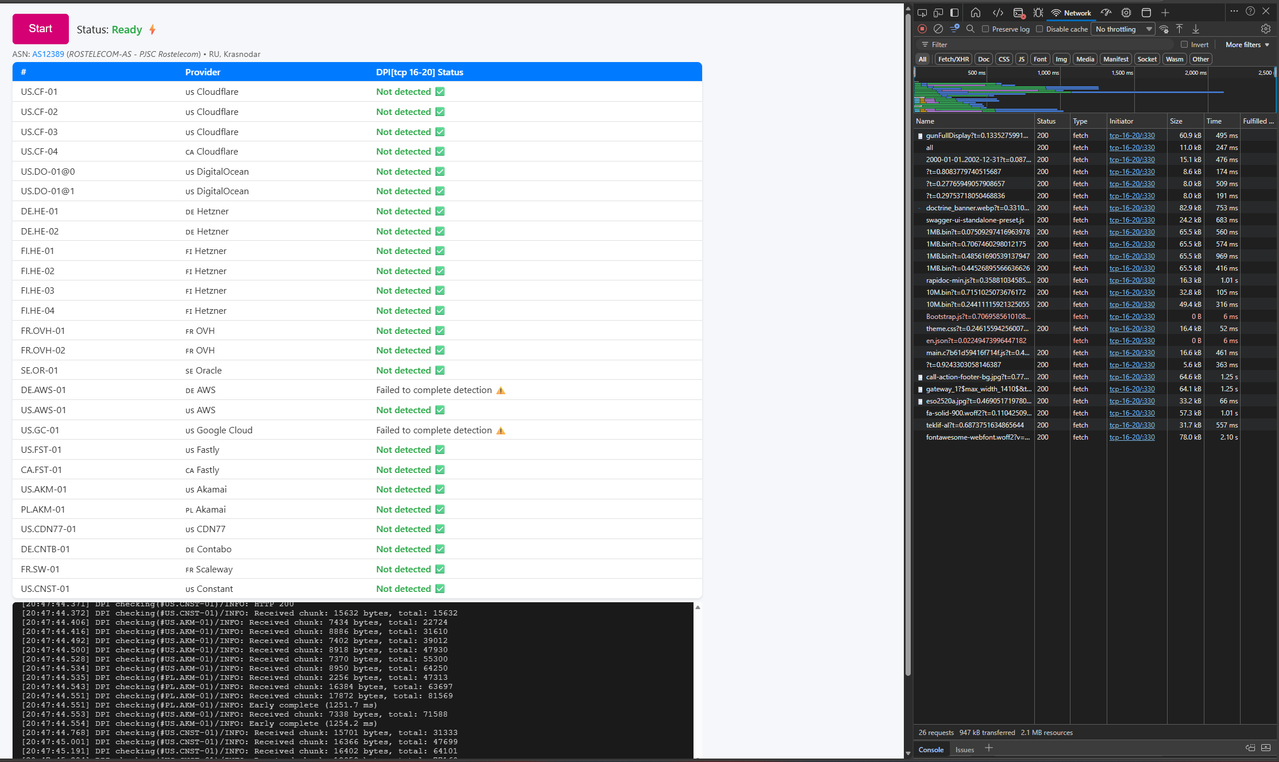
Task: Filter requests by Img type
Action: click(x=1061, y=59)
